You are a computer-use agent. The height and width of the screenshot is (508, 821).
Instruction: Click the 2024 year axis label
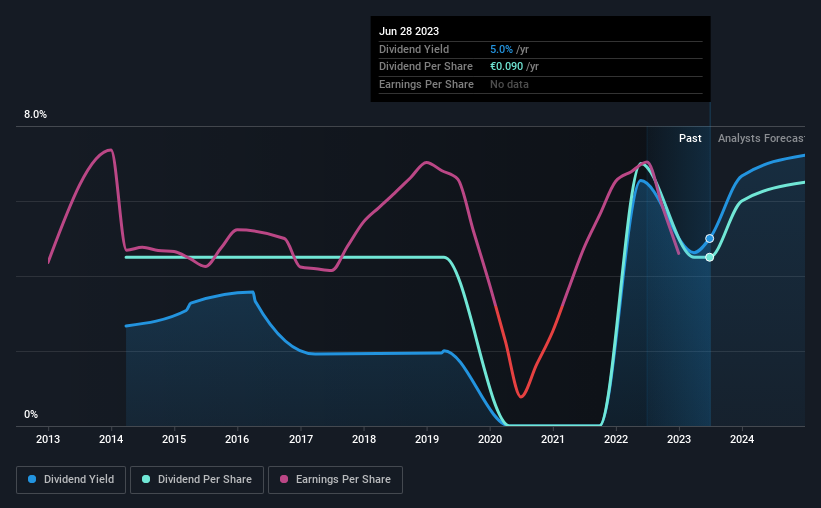pyautogui.click(x=742, y=439)
